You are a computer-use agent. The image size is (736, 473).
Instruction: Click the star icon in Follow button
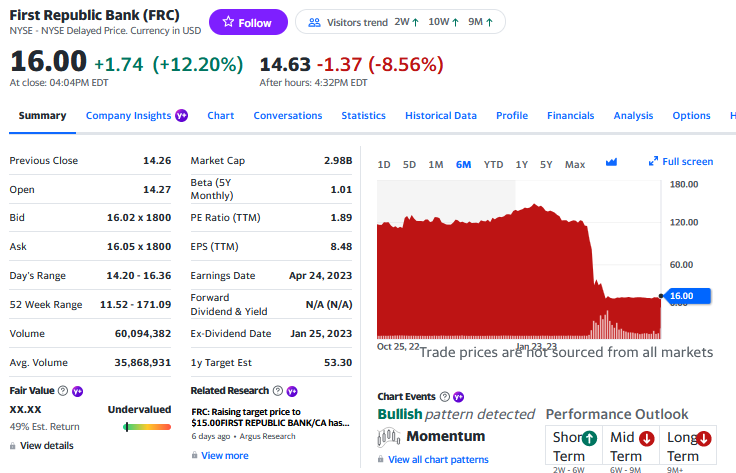pyautogui.click(x=228, y=22)
